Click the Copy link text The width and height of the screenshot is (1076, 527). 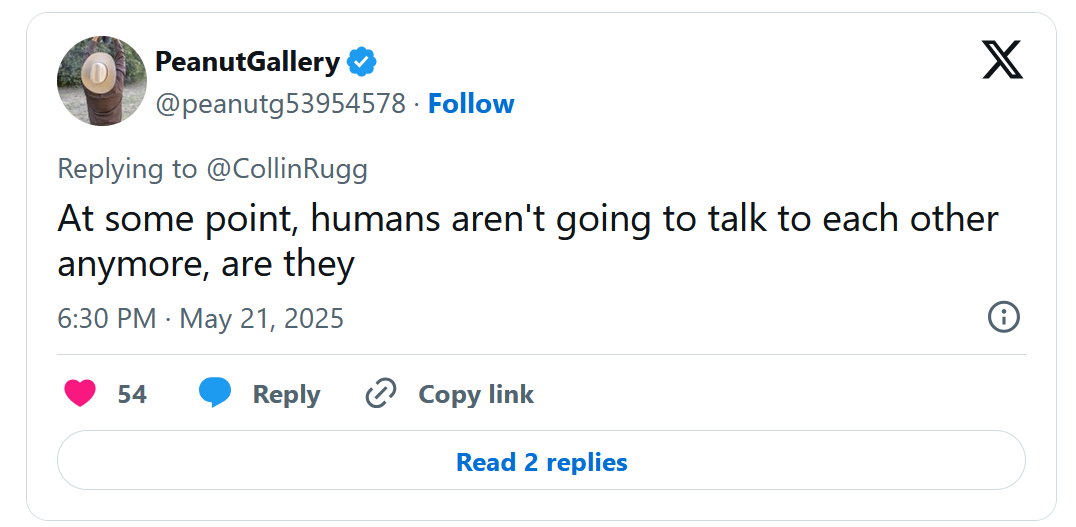475,394
